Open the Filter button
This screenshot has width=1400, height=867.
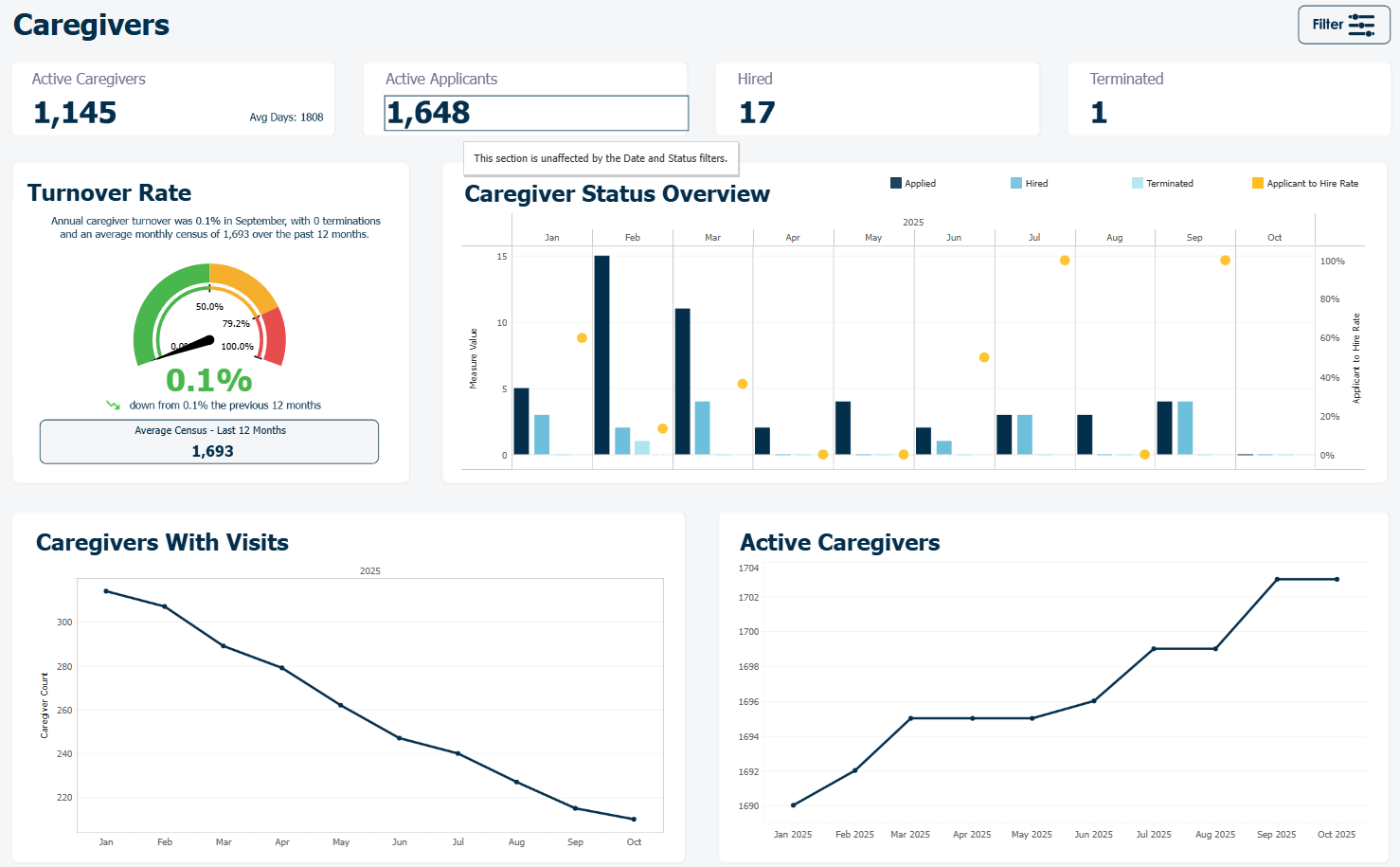click(x=1343, y=25)
